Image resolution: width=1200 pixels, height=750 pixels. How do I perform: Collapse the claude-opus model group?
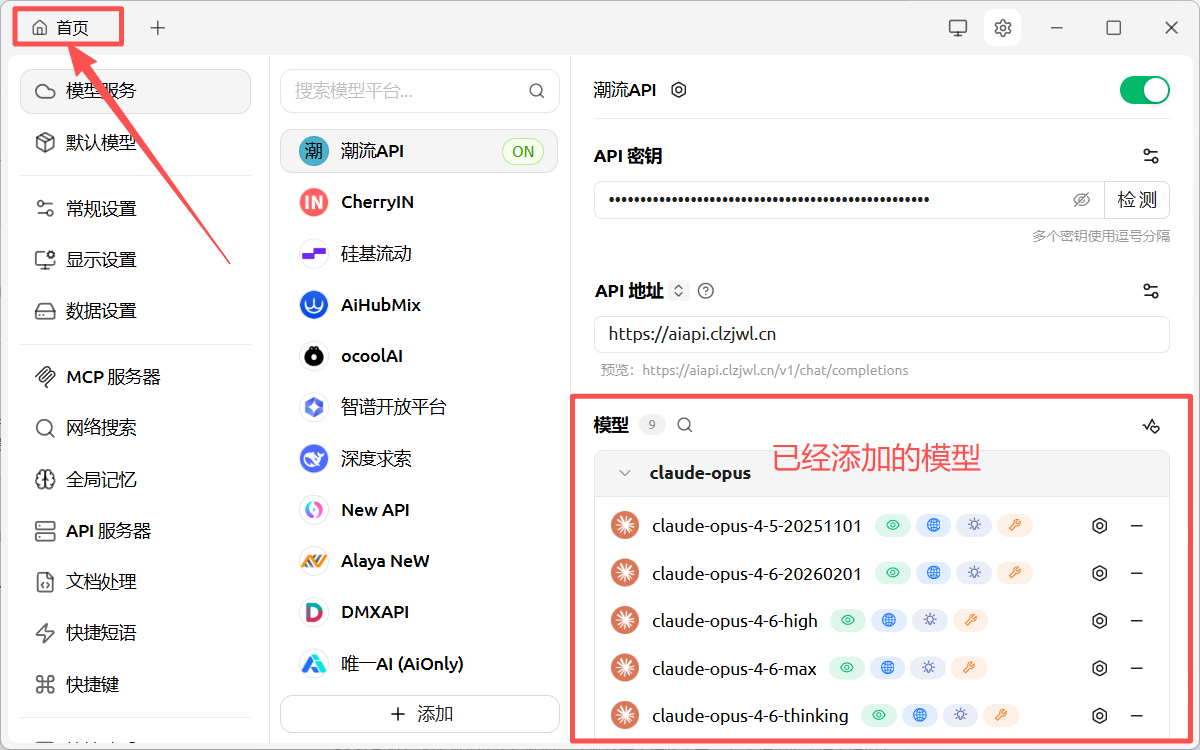click(625, 473)
